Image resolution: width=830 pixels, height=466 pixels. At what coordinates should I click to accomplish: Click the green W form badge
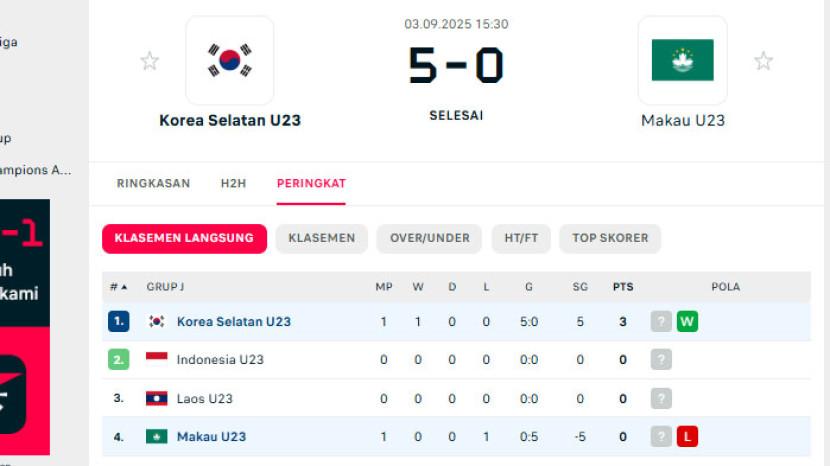tap(687, 322)
